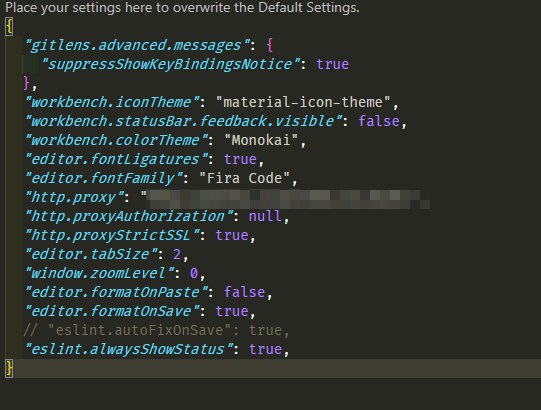
Task: Click the "http.proxyStrictSSL" key
Action: pos(112,235)
